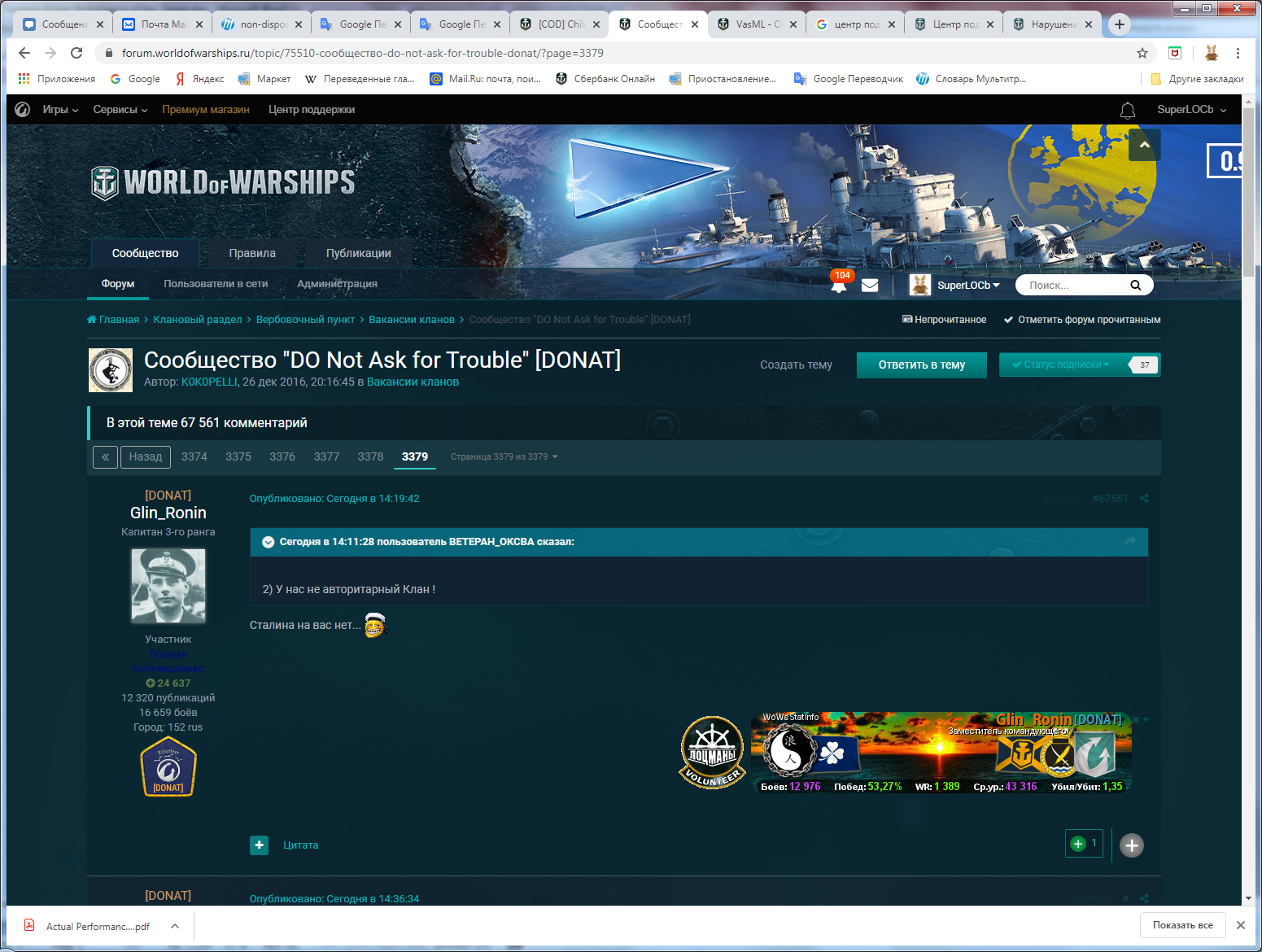Open options for Actual Performanc pdf download

pyautogui.click(x=174, y=926)
